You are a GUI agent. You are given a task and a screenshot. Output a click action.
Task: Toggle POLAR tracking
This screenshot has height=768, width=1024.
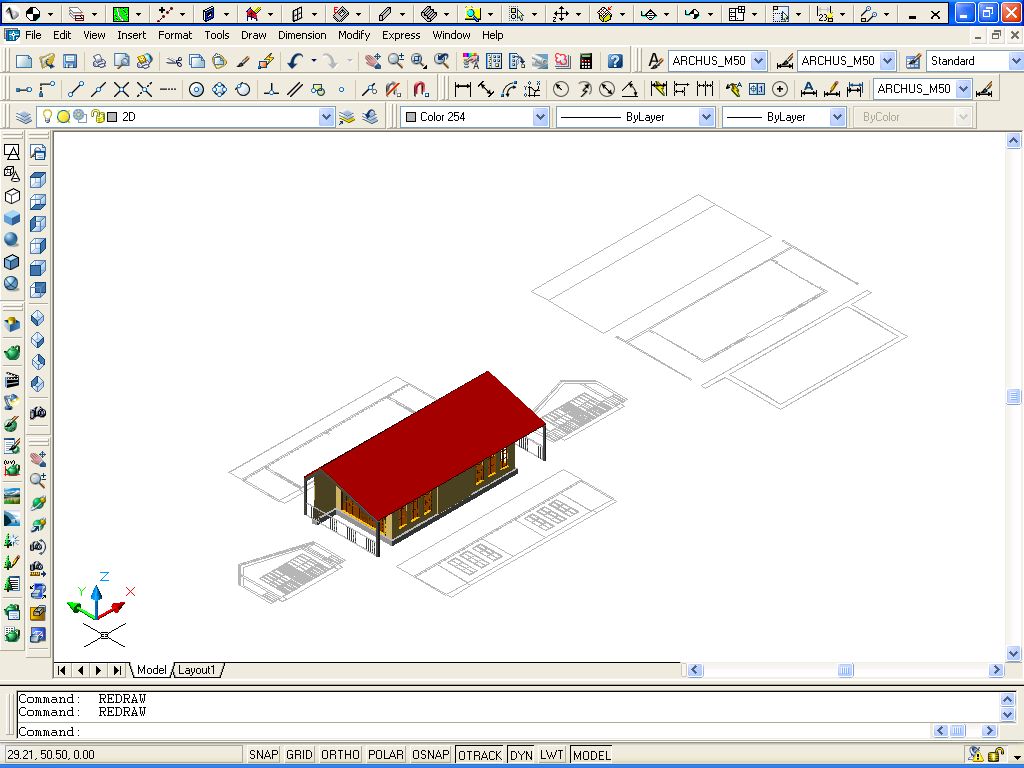pos(386,754)
